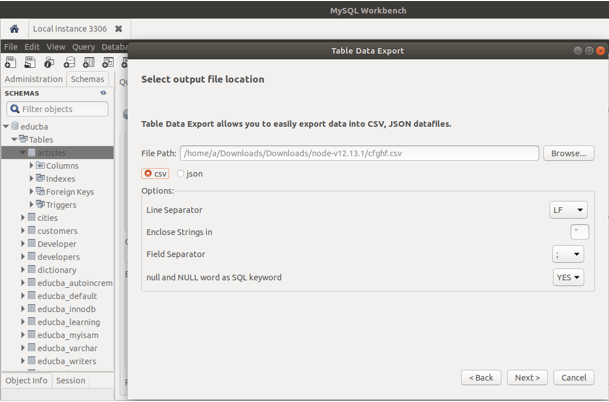Open the object inspector toolbar icon
This screenshot has height=402, width=609.
[x=49, y=62]
